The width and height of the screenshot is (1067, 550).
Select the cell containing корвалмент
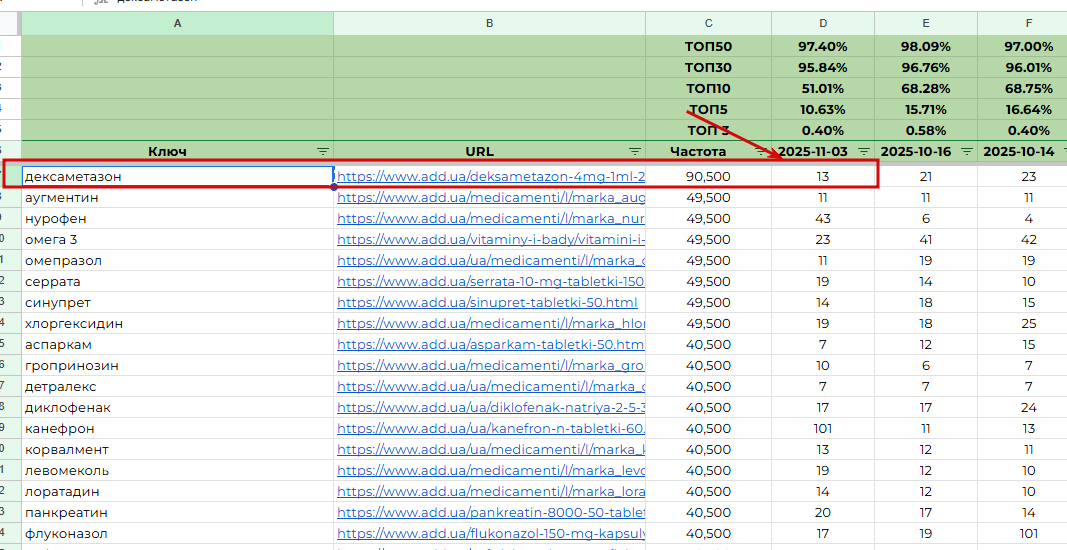tap(178, 450)
